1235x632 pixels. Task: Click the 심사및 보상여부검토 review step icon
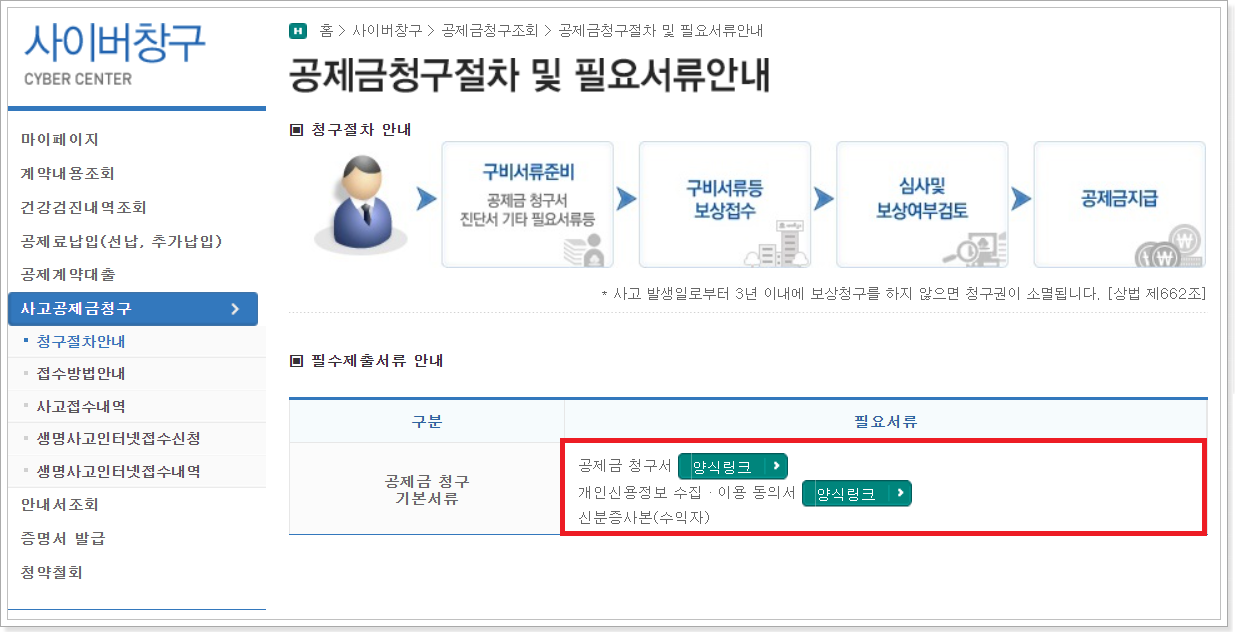click(921, 203)
